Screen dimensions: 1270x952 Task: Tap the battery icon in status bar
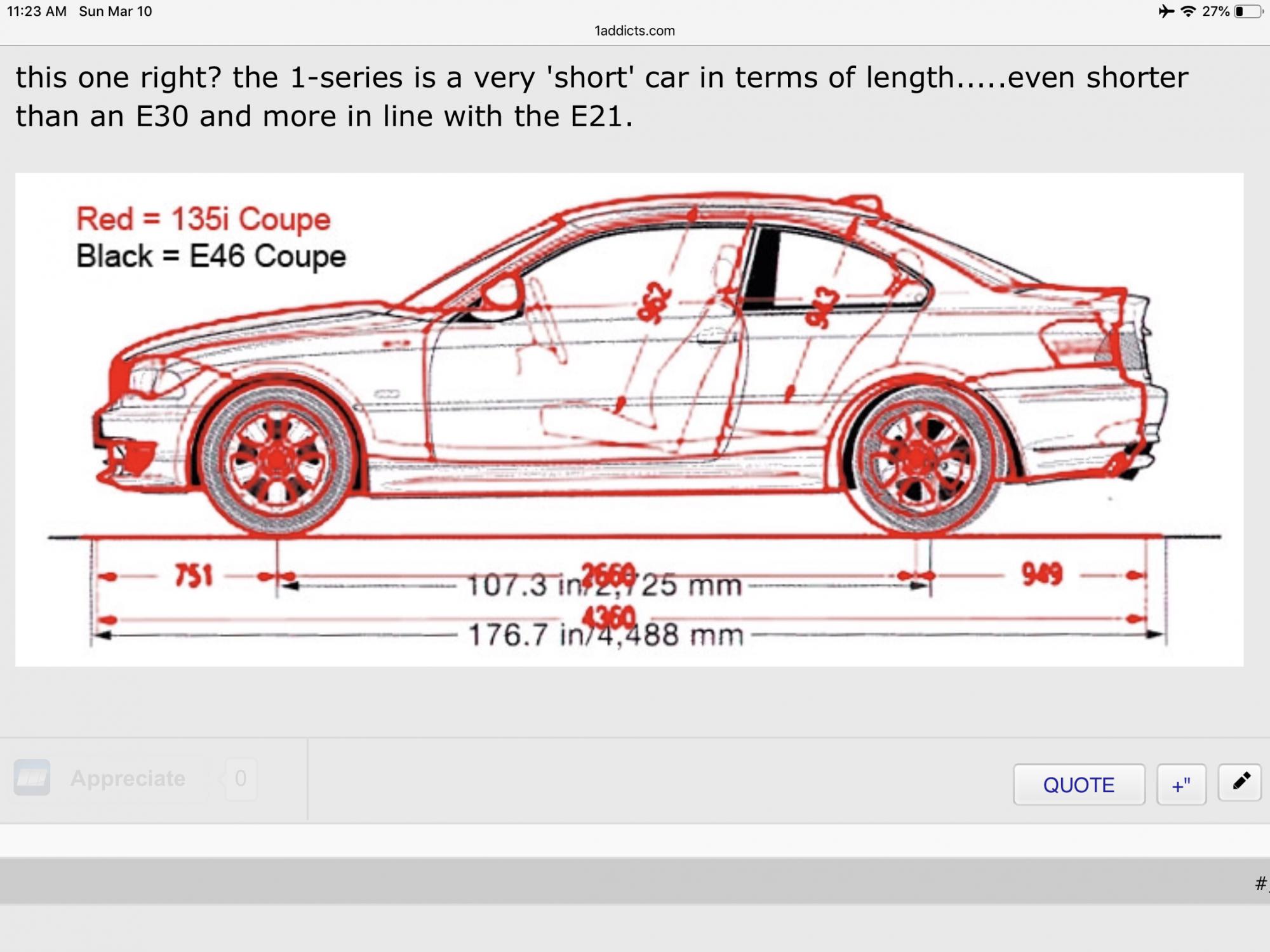[1248, 11]
